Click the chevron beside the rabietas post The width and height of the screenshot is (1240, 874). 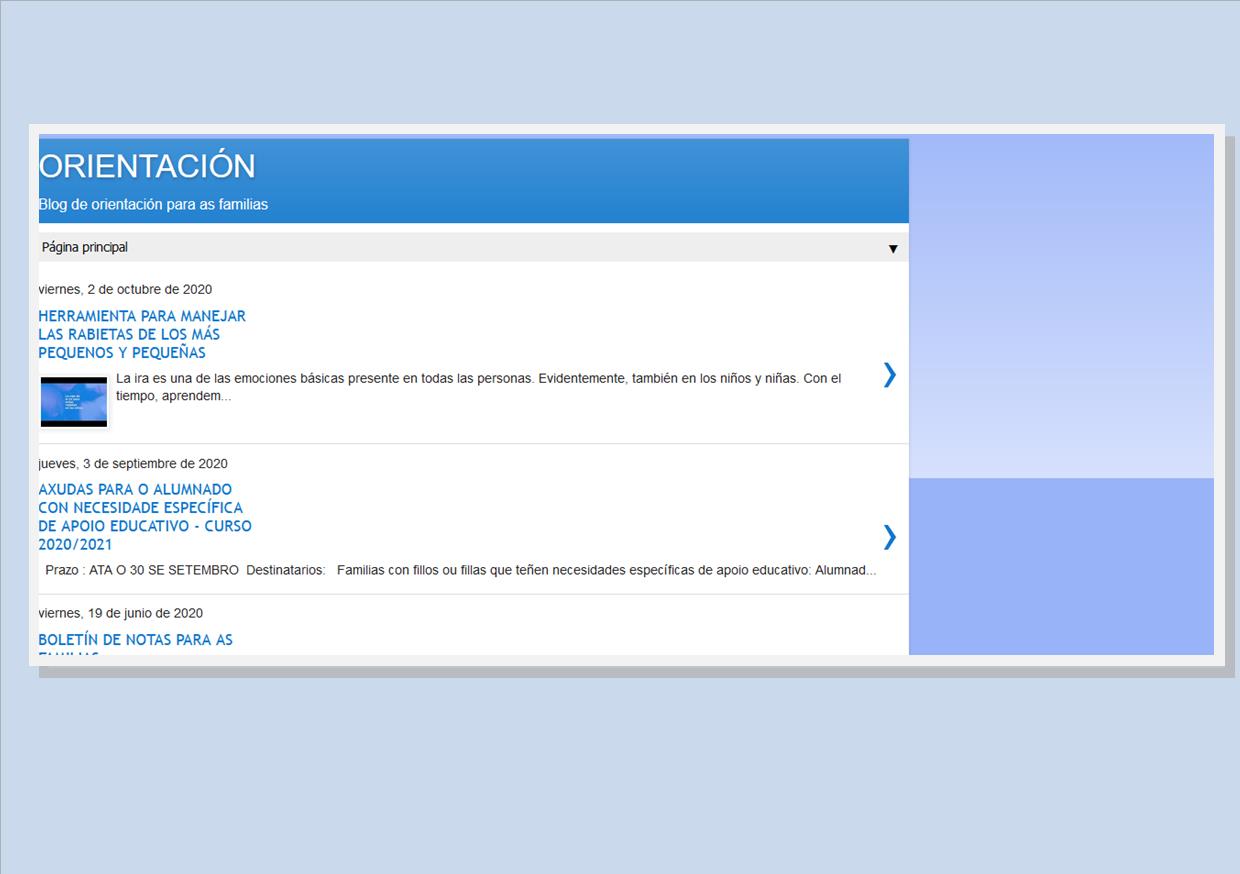(889, 375)
